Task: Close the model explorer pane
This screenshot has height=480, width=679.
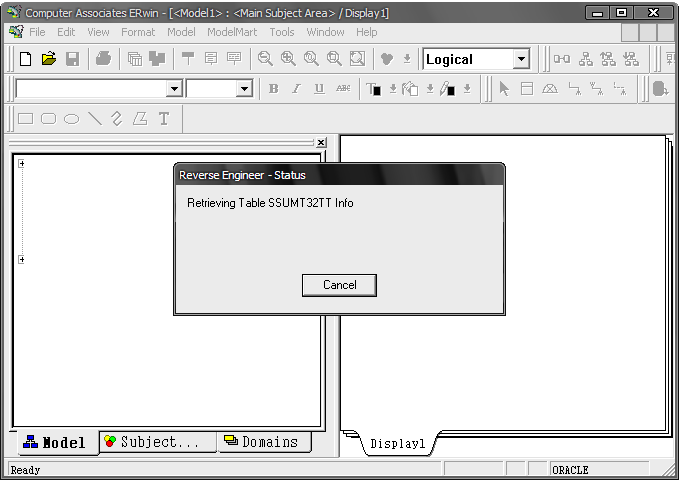Action: point(321,143)
